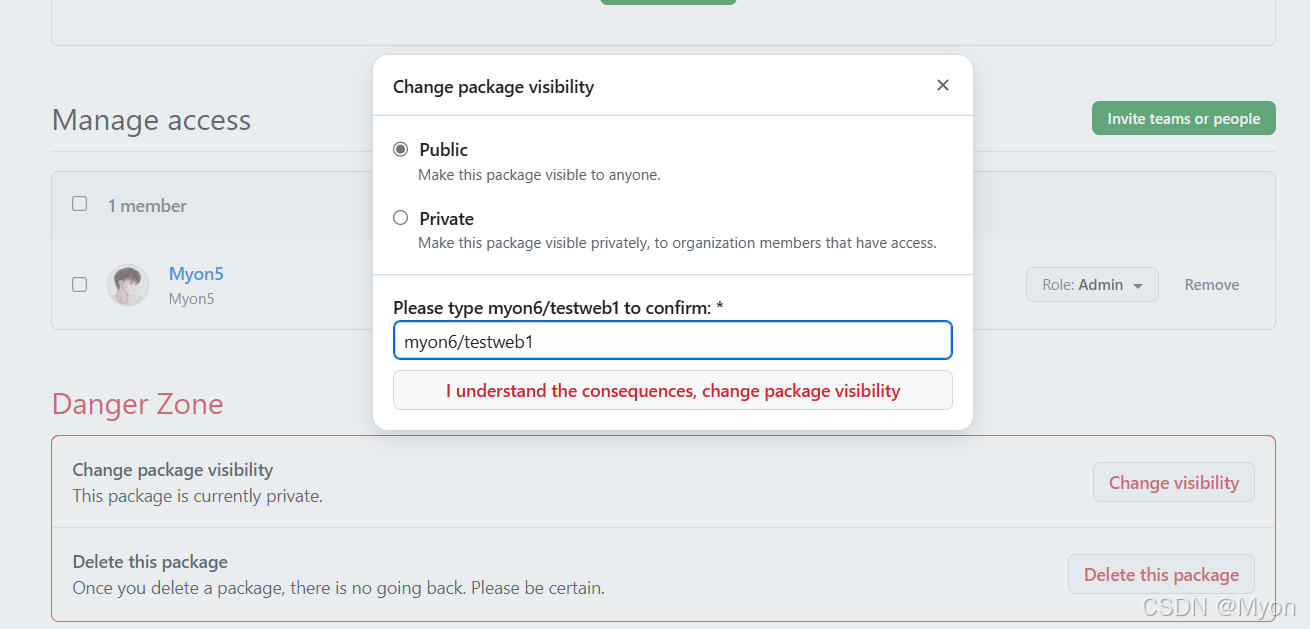1310x629 pixels.
Task: Close the Change package visibility dialog
Action: (x=942, y=86)
